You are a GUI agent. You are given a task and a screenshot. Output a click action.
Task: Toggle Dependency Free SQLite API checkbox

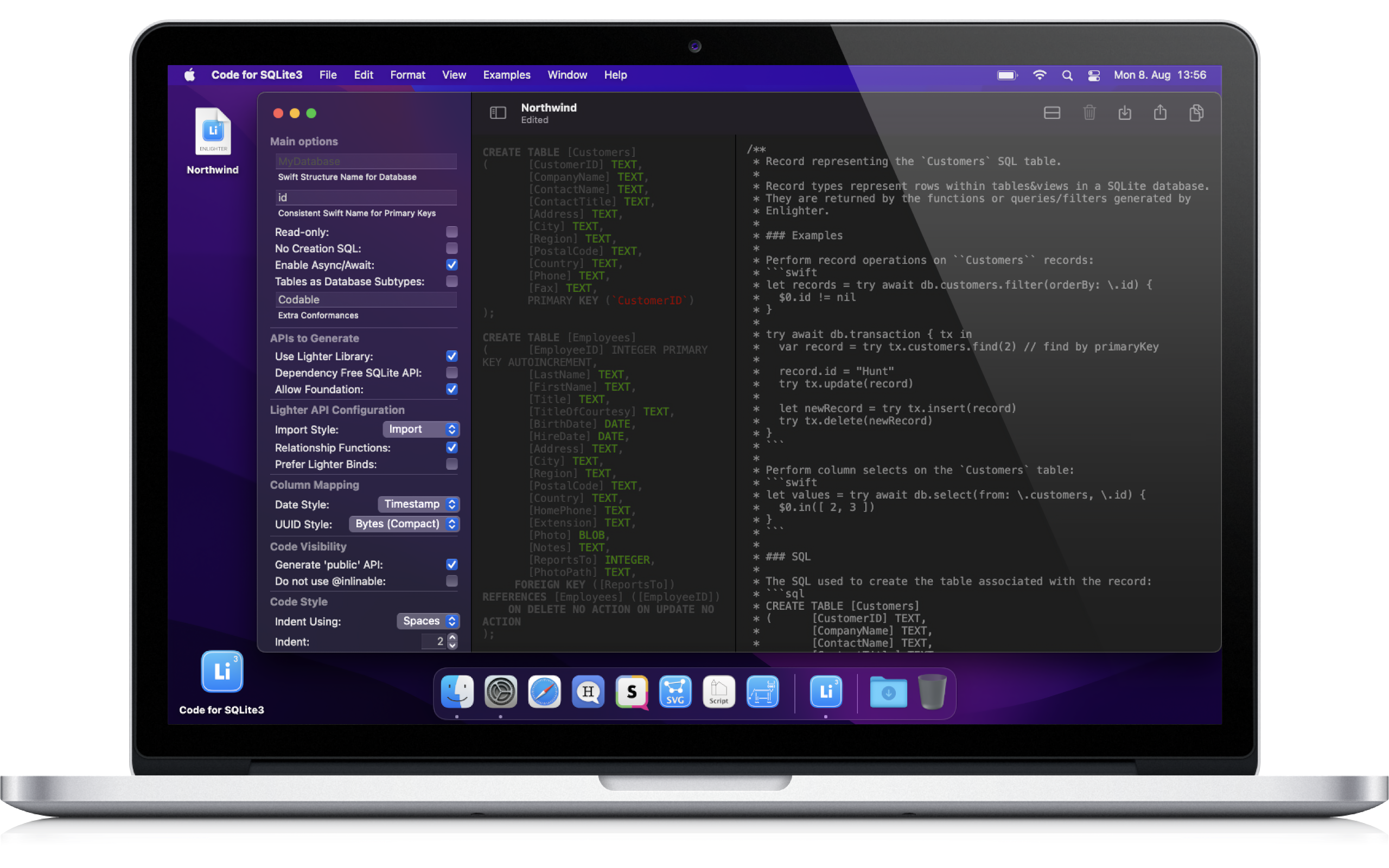coord(452,373)
